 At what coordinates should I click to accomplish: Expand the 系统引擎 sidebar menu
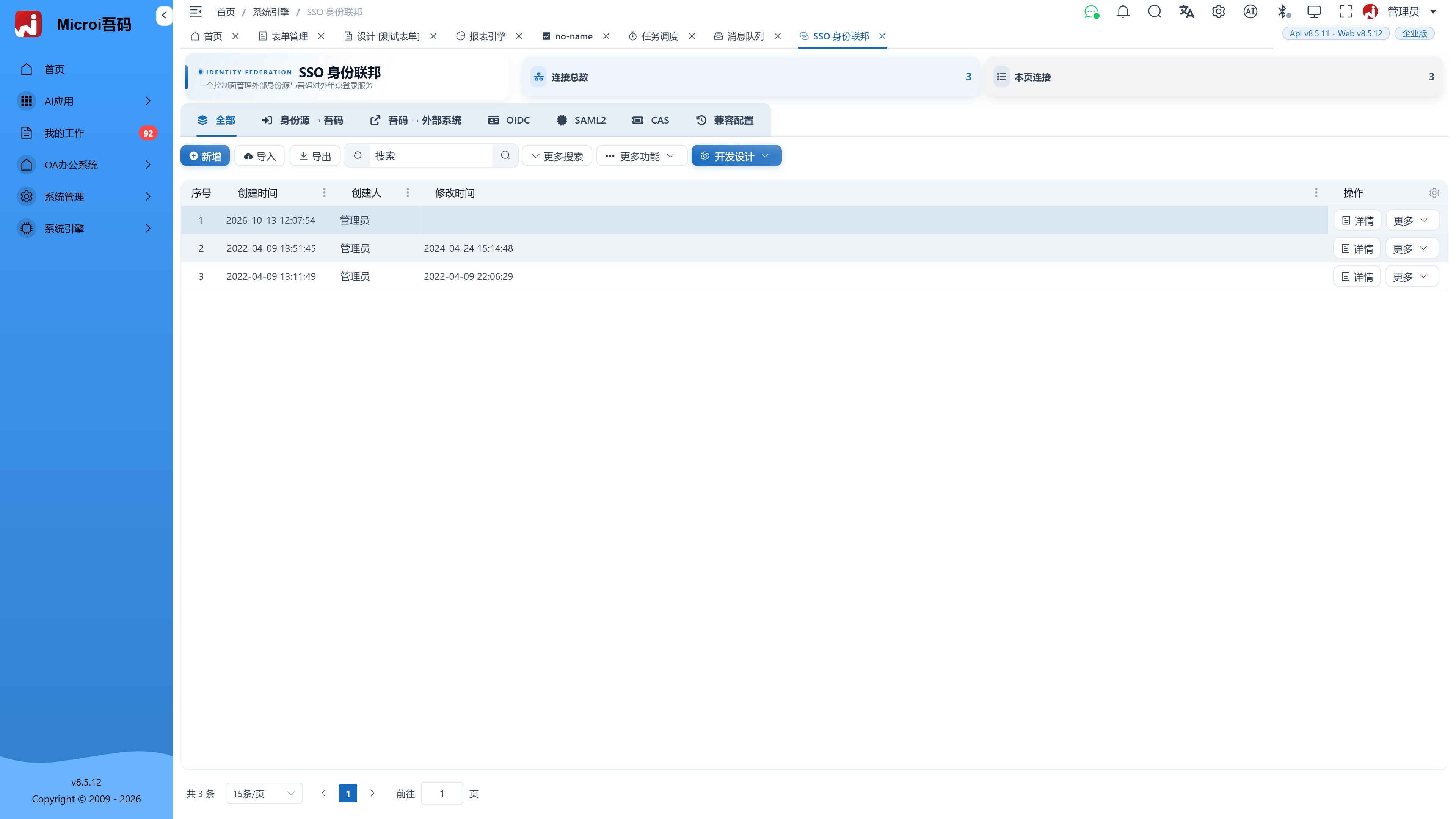tap(86, 228)
